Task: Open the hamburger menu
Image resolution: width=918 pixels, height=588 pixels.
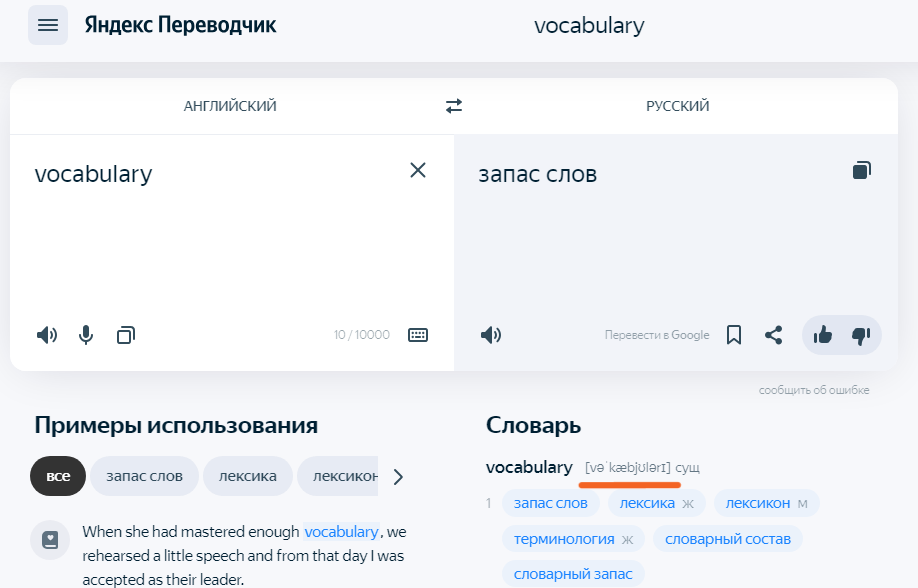Action: (x=48, y=25)
